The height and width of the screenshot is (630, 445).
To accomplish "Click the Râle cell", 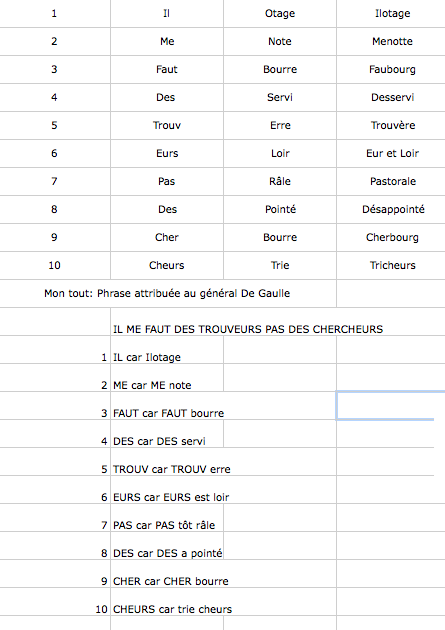I will pyautogui.click(x=280, y=182).
